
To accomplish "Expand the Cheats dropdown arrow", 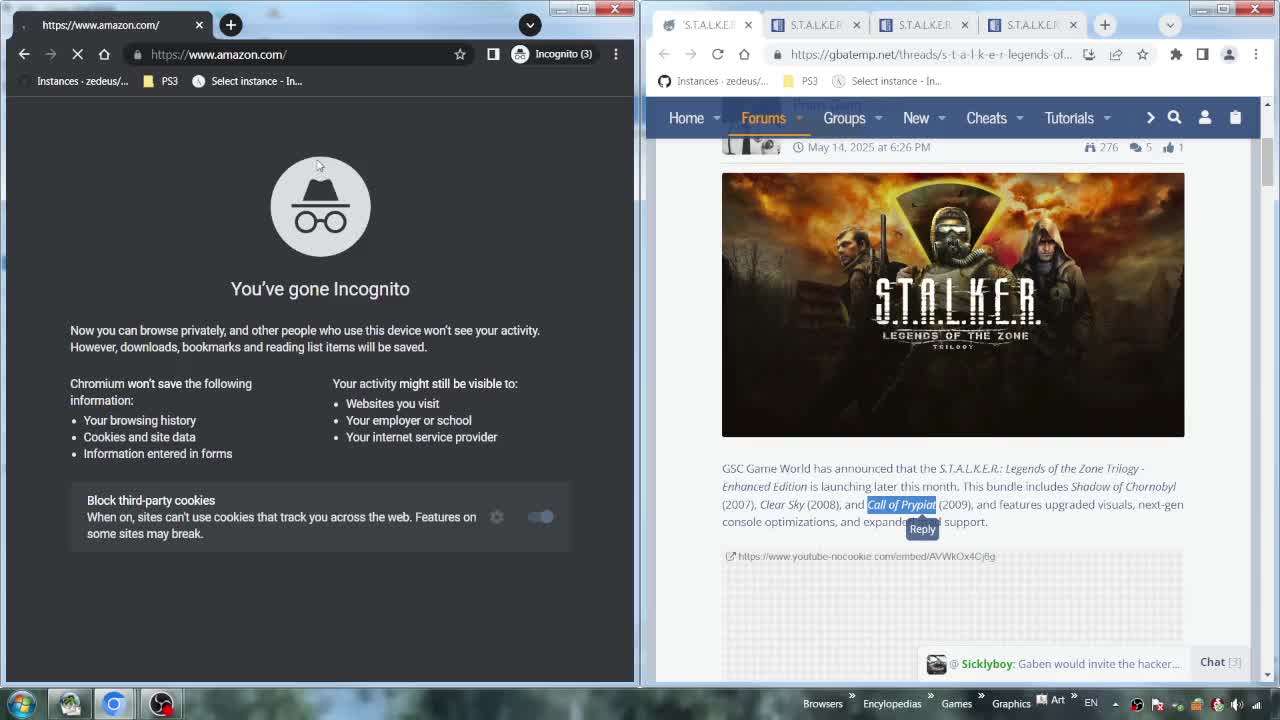I will (1019, 118).
